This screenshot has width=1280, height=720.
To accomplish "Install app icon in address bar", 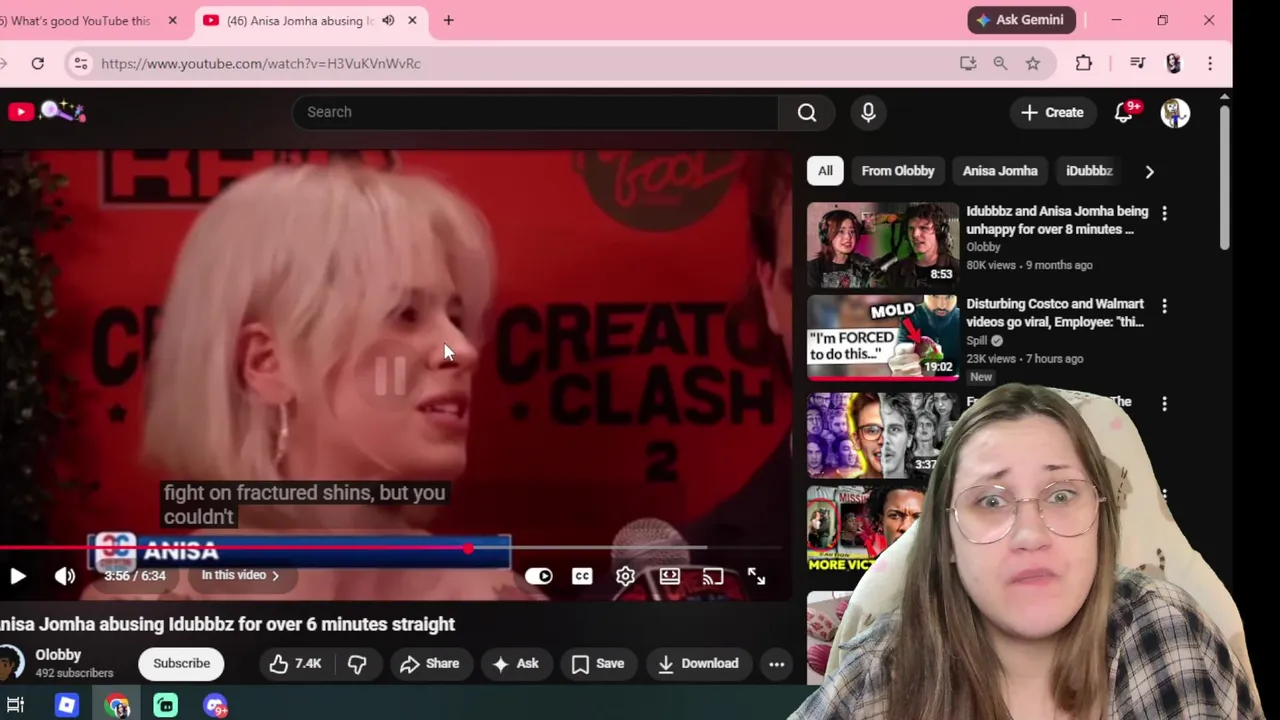I will tap(968, 63).
